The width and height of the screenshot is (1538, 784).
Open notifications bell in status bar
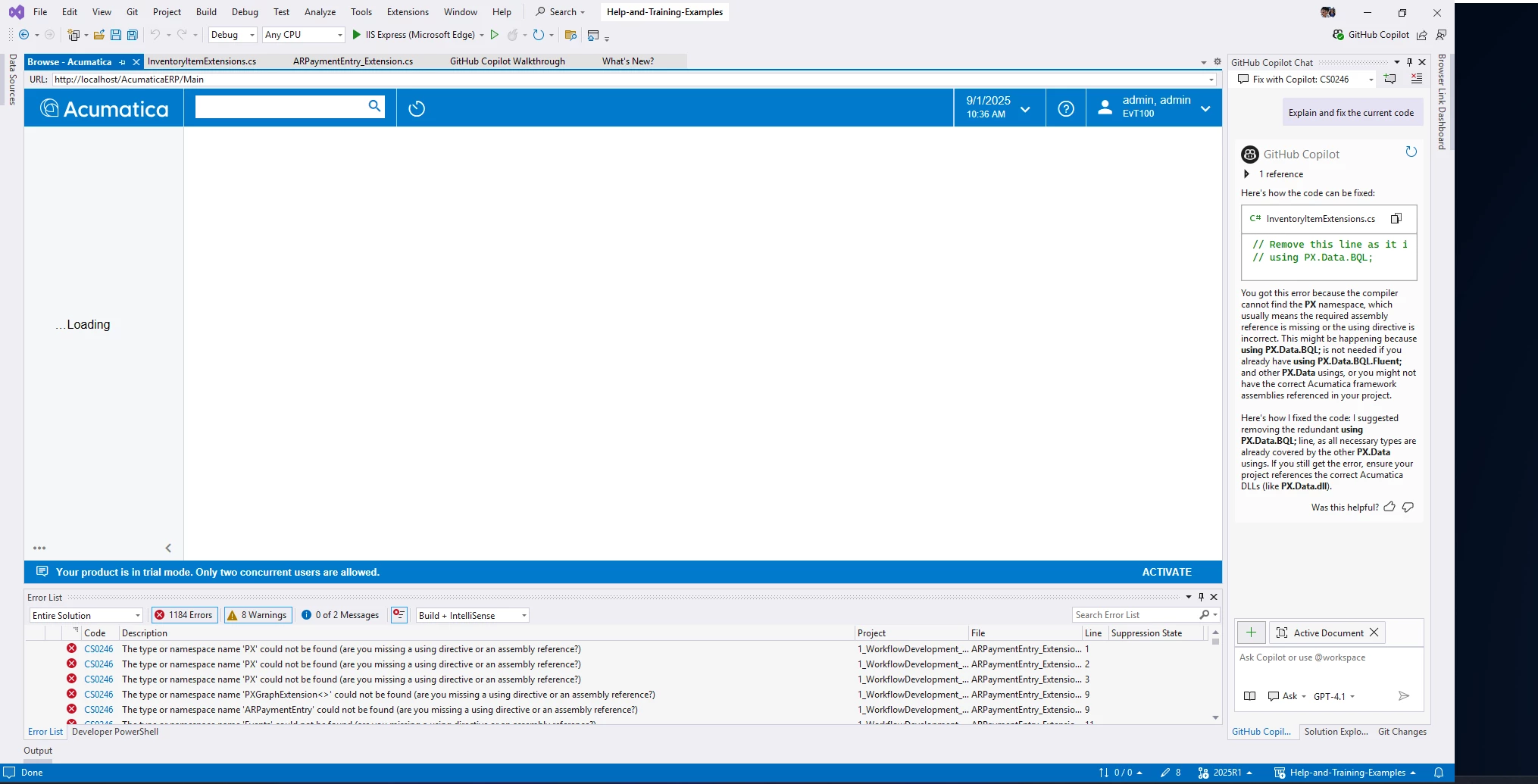(x=1438, y=773)
